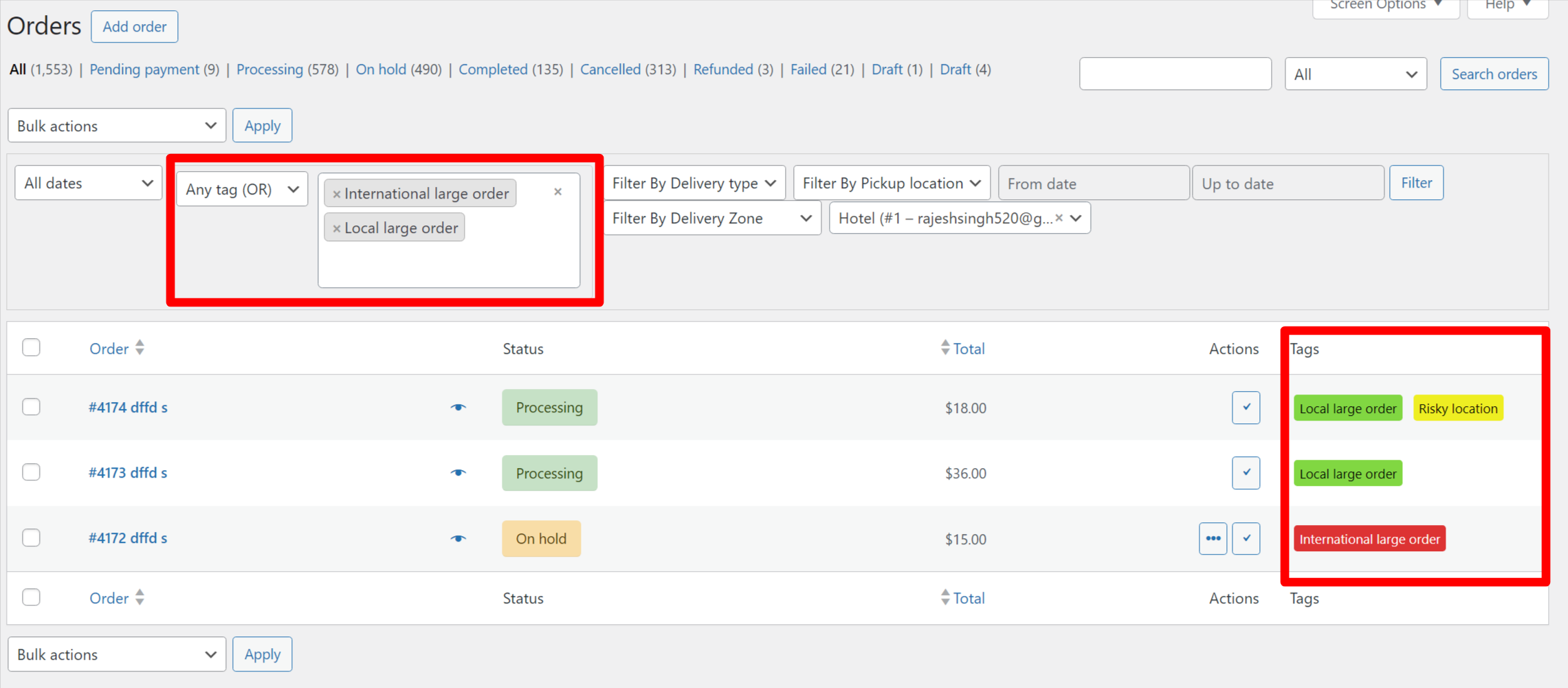
Task: Remove the International large order tag chip
Action: click(x=336, y=195)
